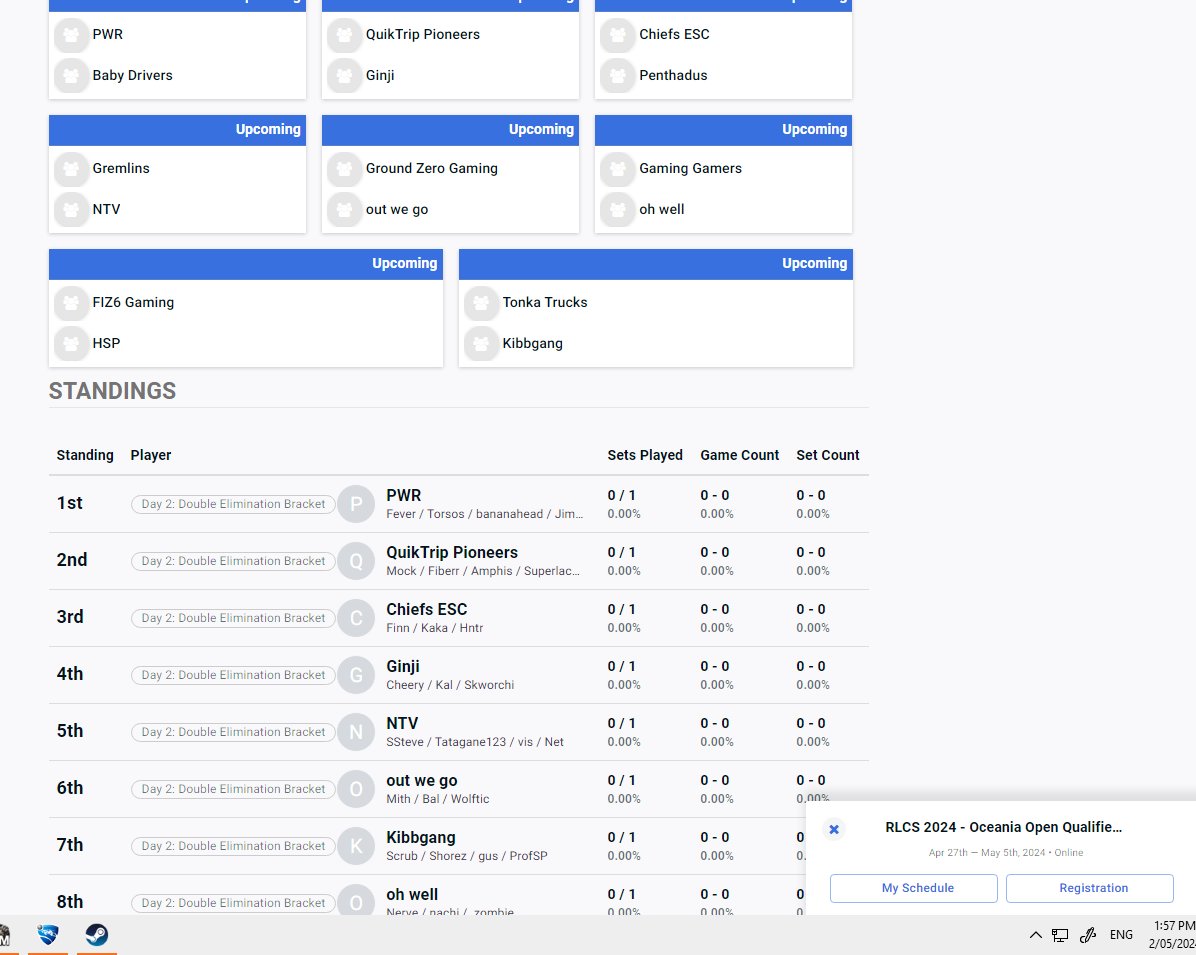
Task: Open Rocket League from the taskbar
Action: pos(48,934)
